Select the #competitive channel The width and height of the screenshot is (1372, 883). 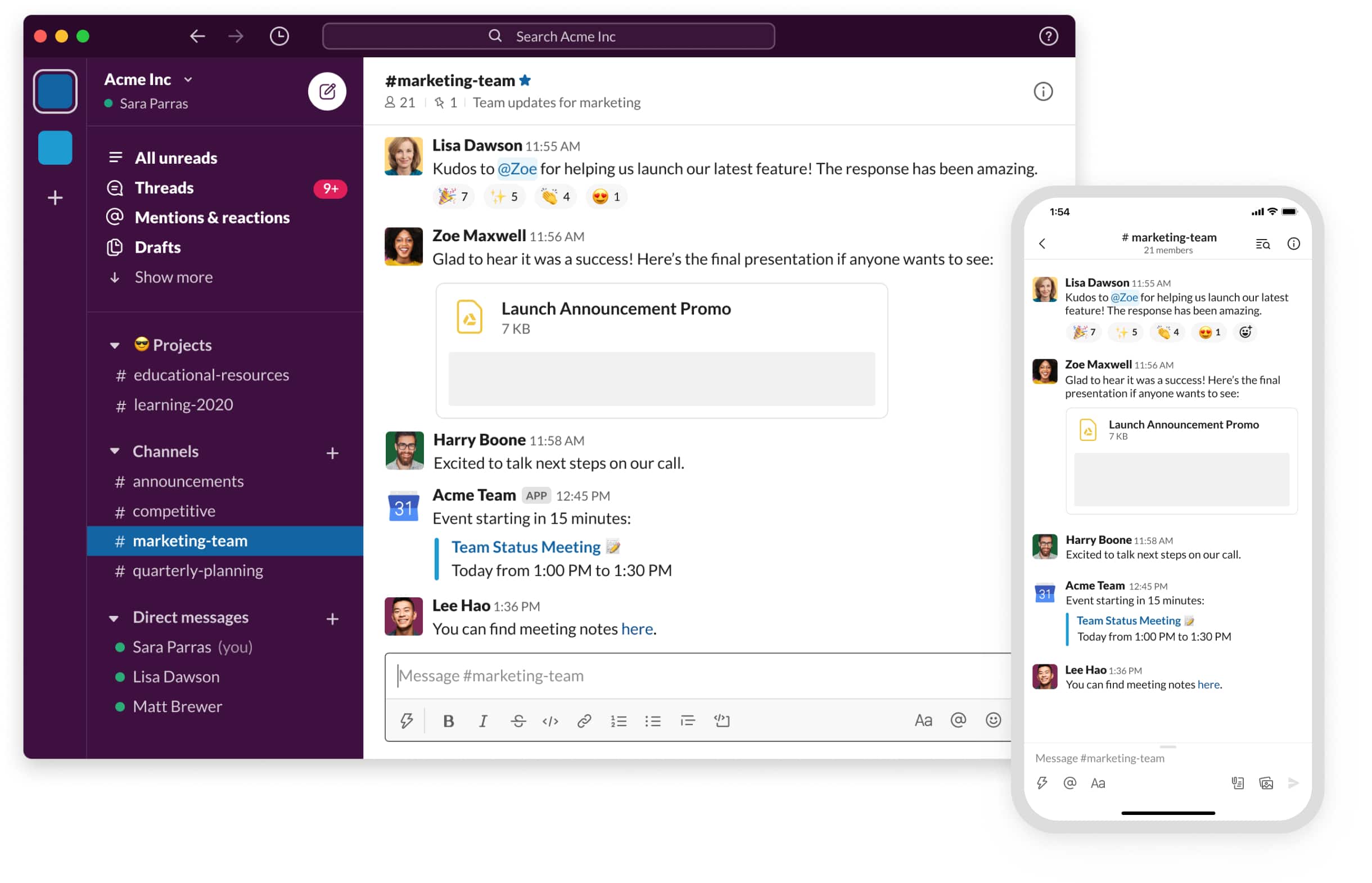175,511
